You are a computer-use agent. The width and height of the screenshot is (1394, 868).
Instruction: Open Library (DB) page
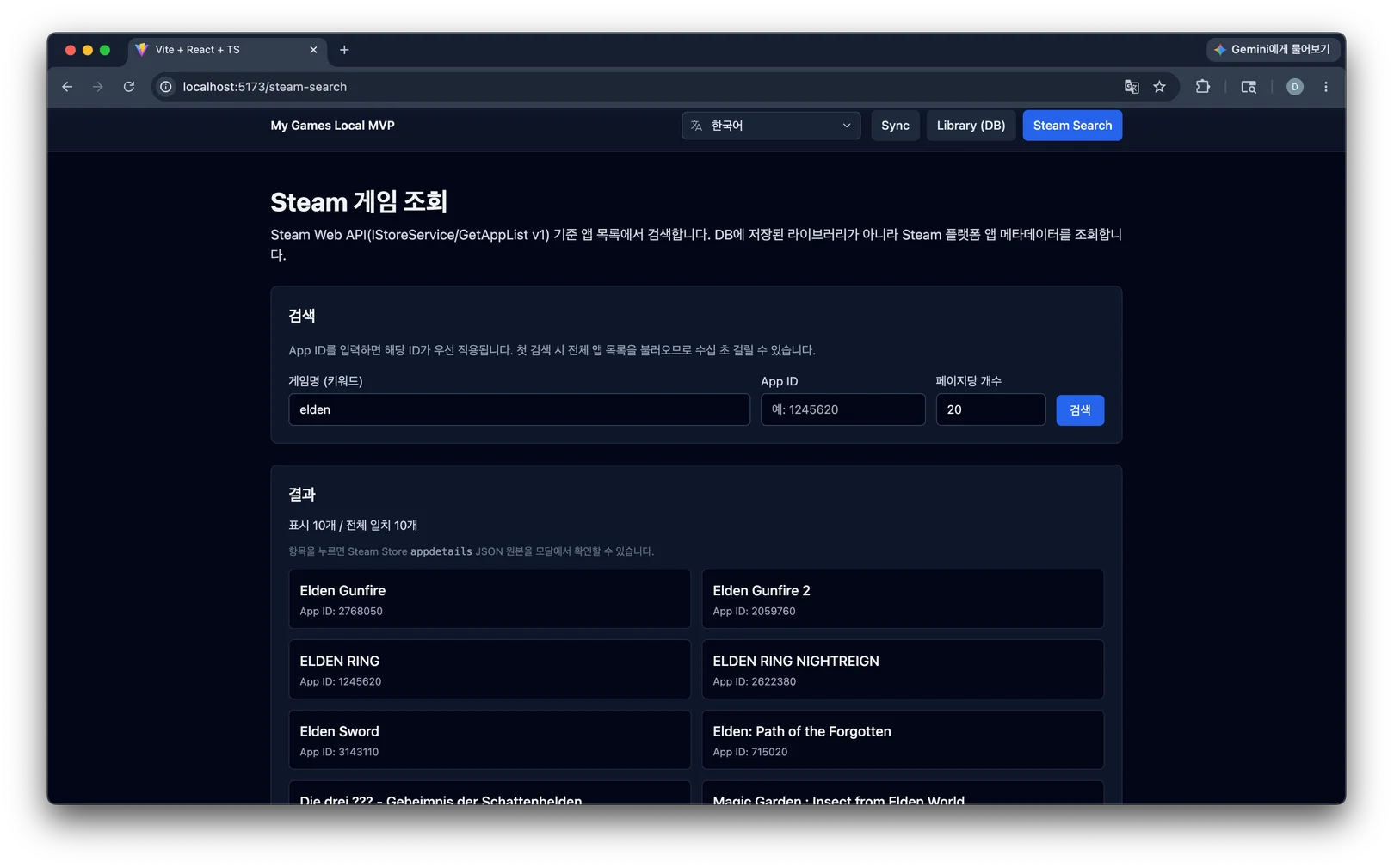971,126
